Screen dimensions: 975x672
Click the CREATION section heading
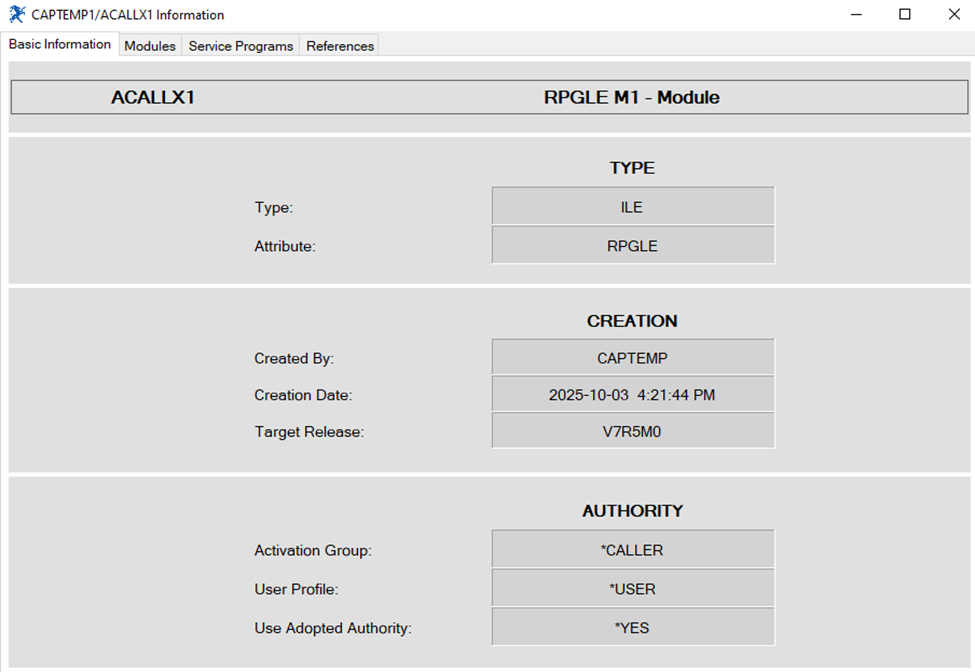tap(632, 321)
